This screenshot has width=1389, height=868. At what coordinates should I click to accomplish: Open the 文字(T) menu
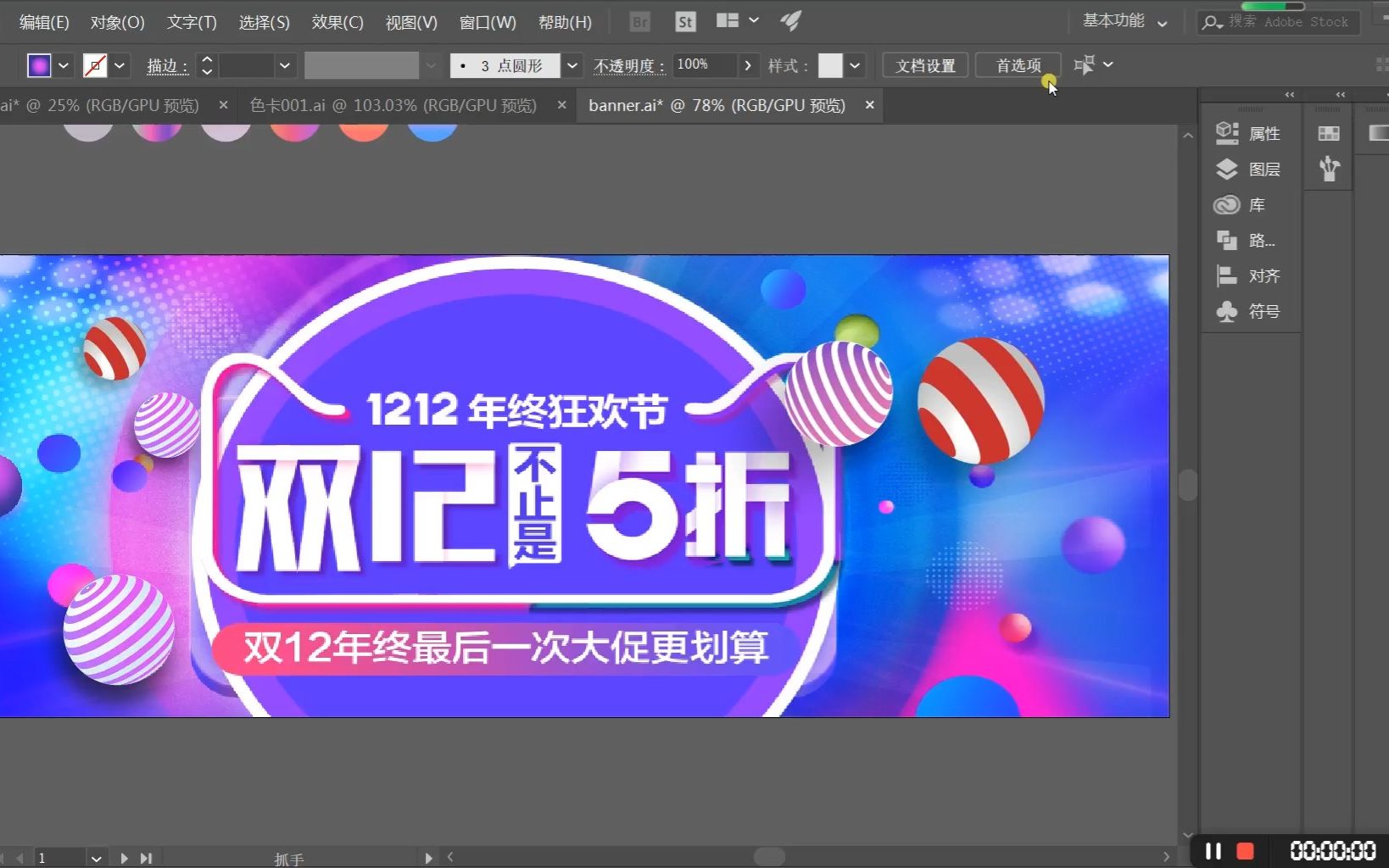tap(192, 22)
